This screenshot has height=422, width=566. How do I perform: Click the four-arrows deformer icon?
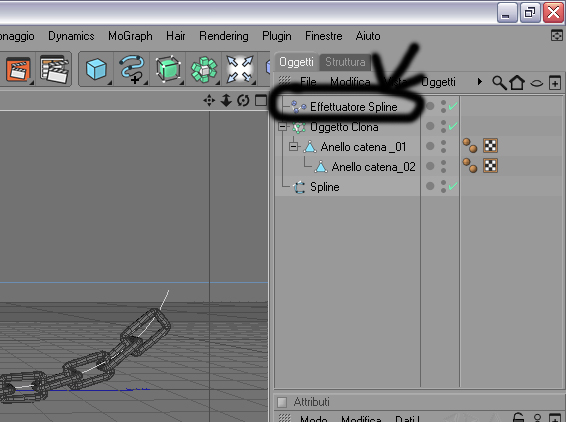click(x=240, y=69)
